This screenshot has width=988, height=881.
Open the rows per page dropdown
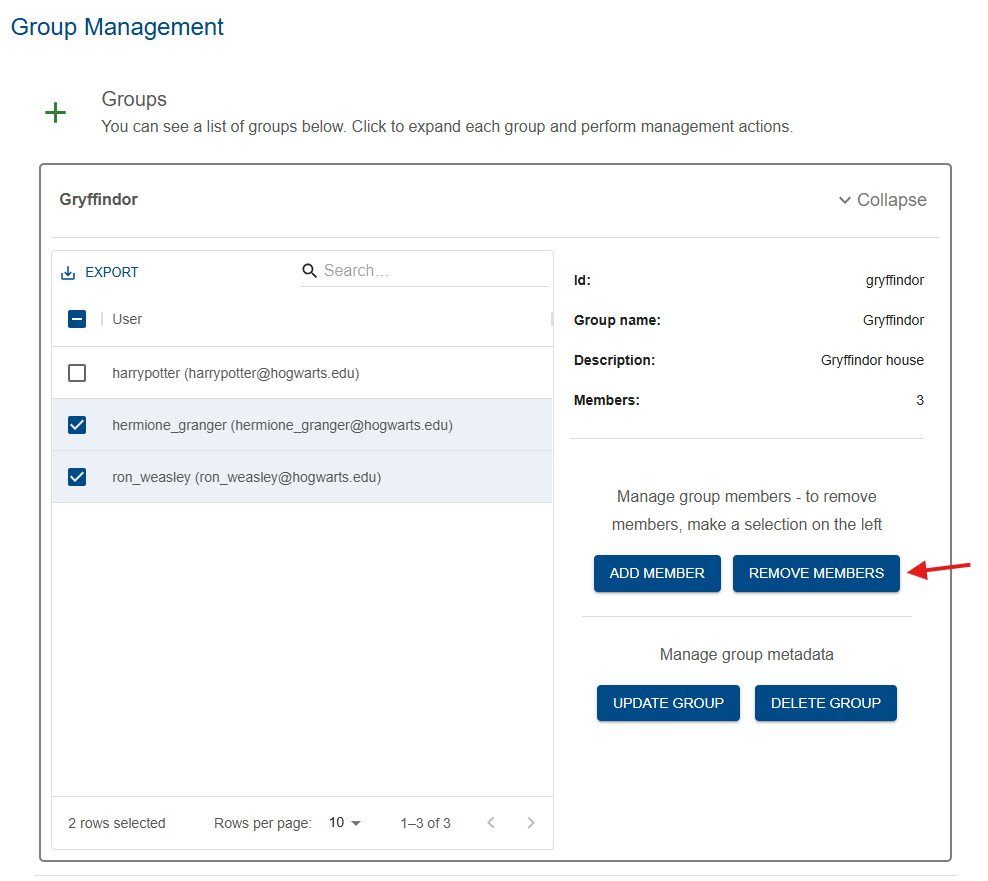tap(345, 822)
